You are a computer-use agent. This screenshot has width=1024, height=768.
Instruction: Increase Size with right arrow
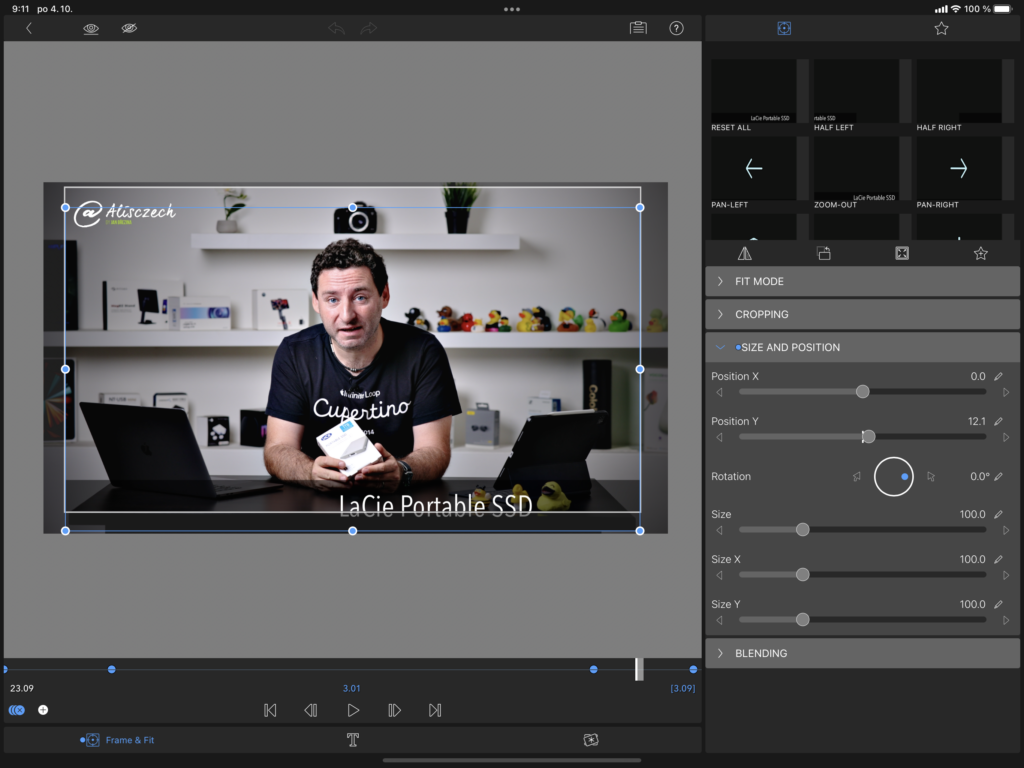point(1006,530)
